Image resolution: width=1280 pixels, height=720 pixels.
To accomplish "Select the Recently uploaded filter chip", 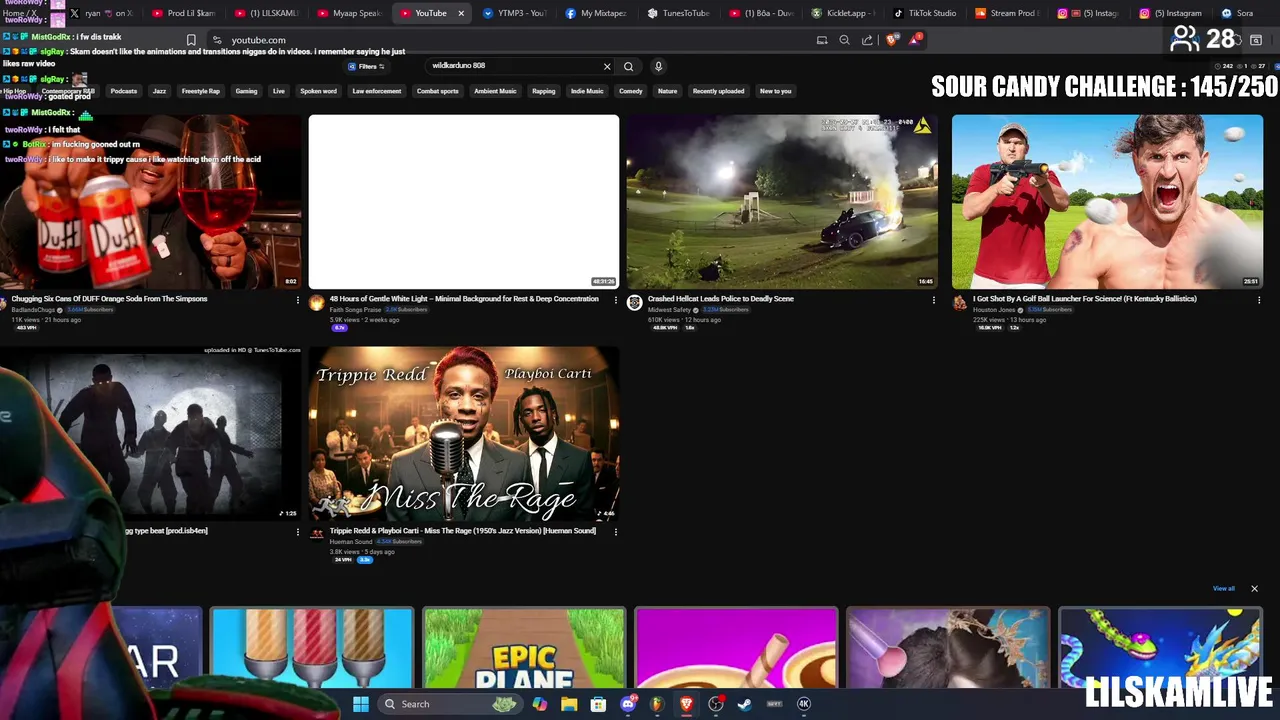I will [x=719, y=91].
